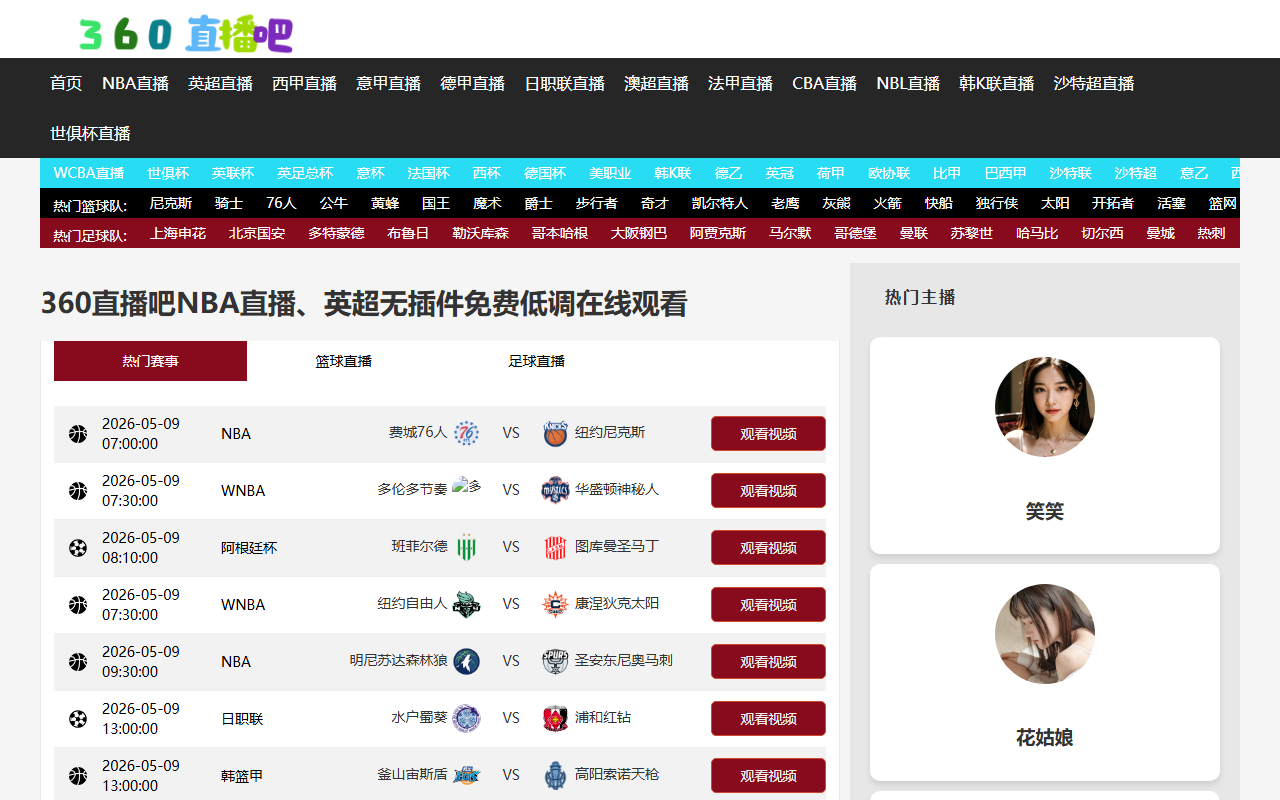
Task: Click the streamer name 花姑娘
Action: point(1045,738)
